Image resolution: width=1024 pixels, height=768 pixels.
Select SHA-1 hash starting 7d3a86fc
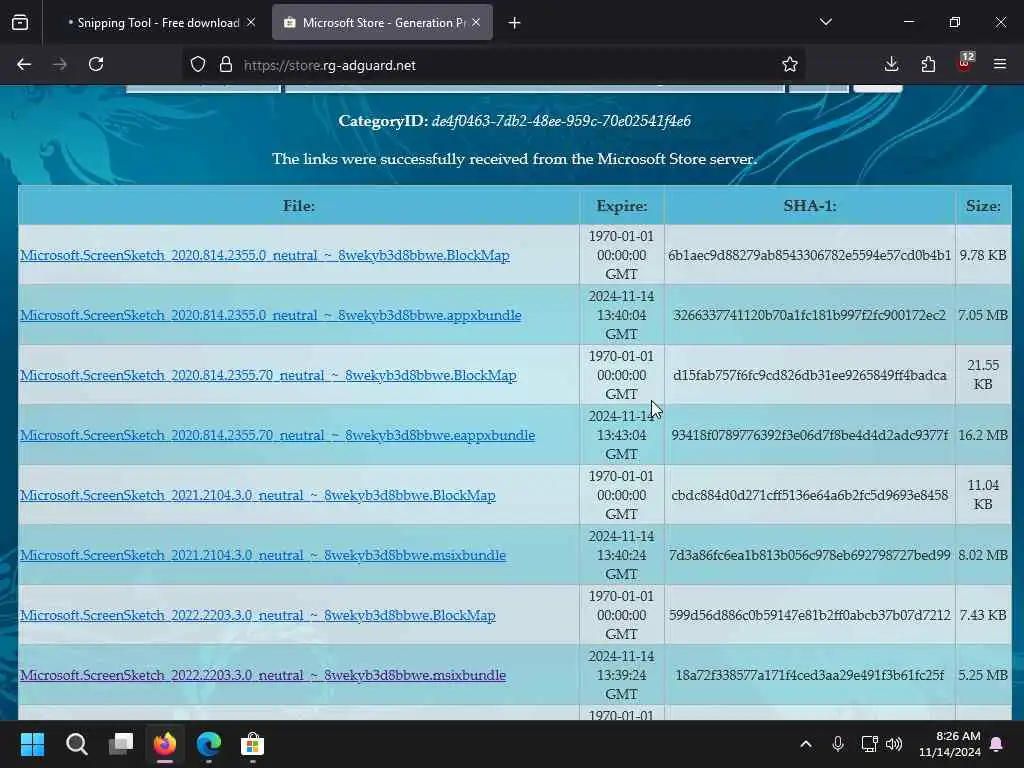coord(809,555)
